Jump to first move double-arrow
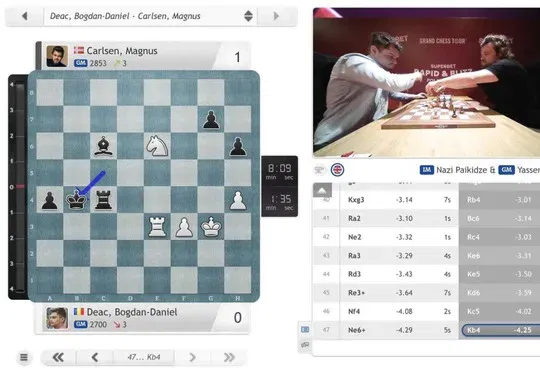 pos(58,357)
